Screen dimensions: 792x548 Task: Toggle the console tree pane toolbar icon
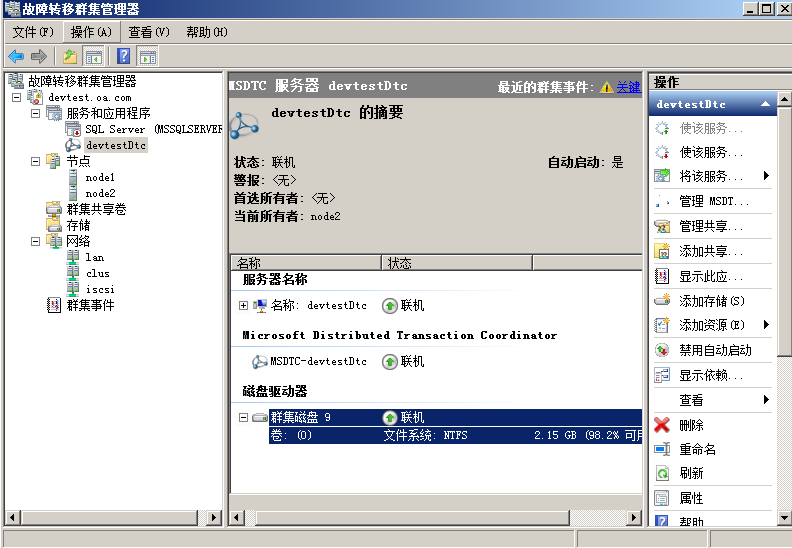93,56
